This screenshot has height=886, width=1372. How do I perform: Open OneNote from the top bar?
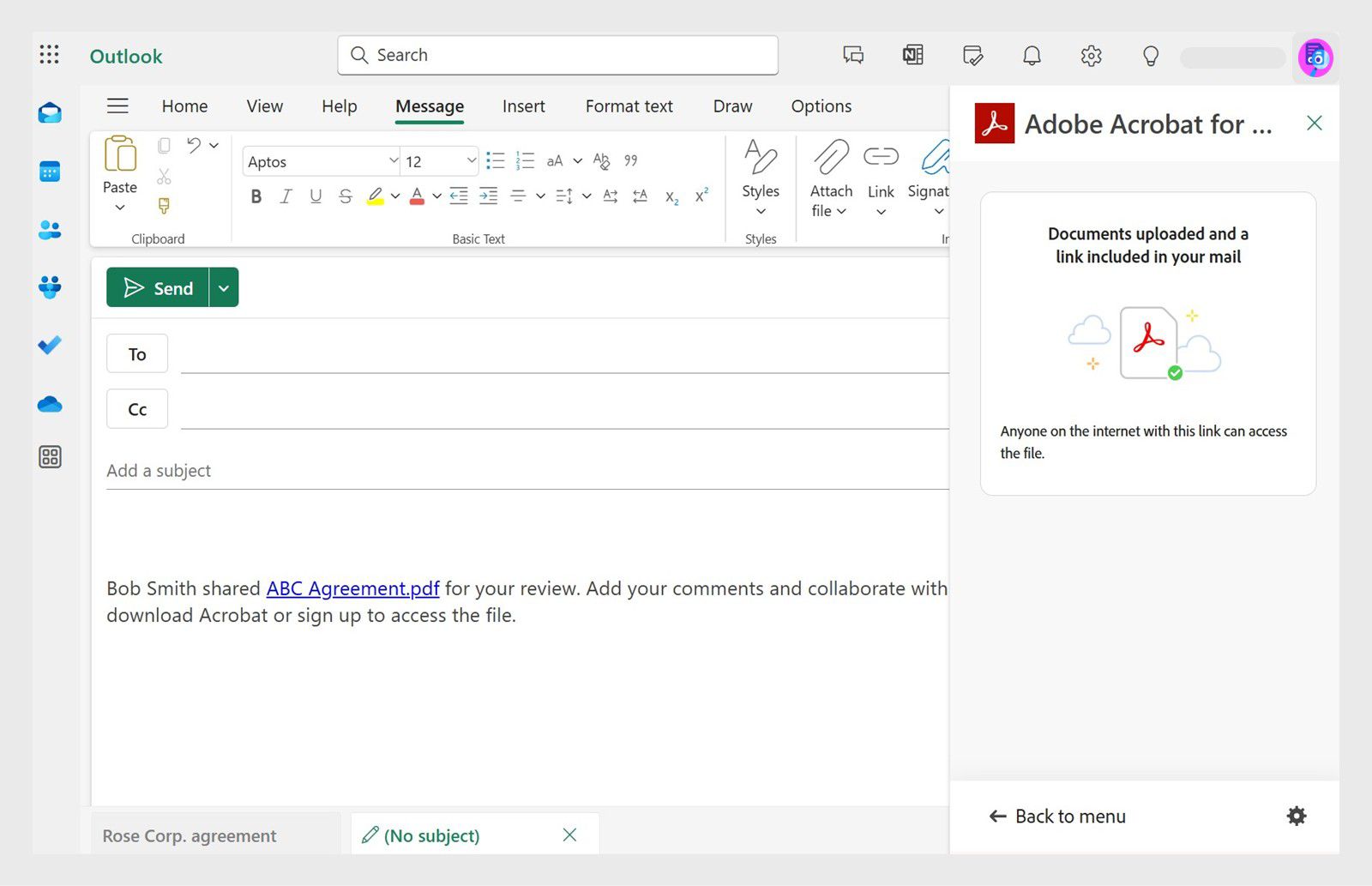click(912, 55)
